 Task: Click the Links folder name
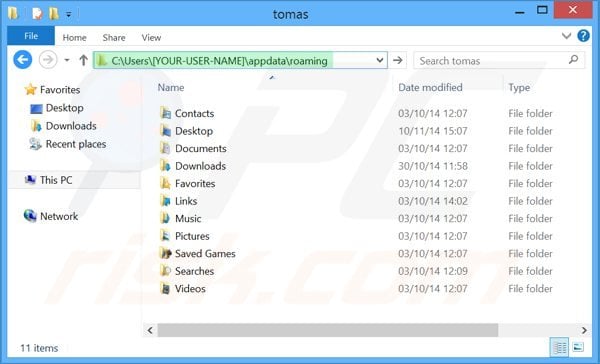tap(186, 201)
